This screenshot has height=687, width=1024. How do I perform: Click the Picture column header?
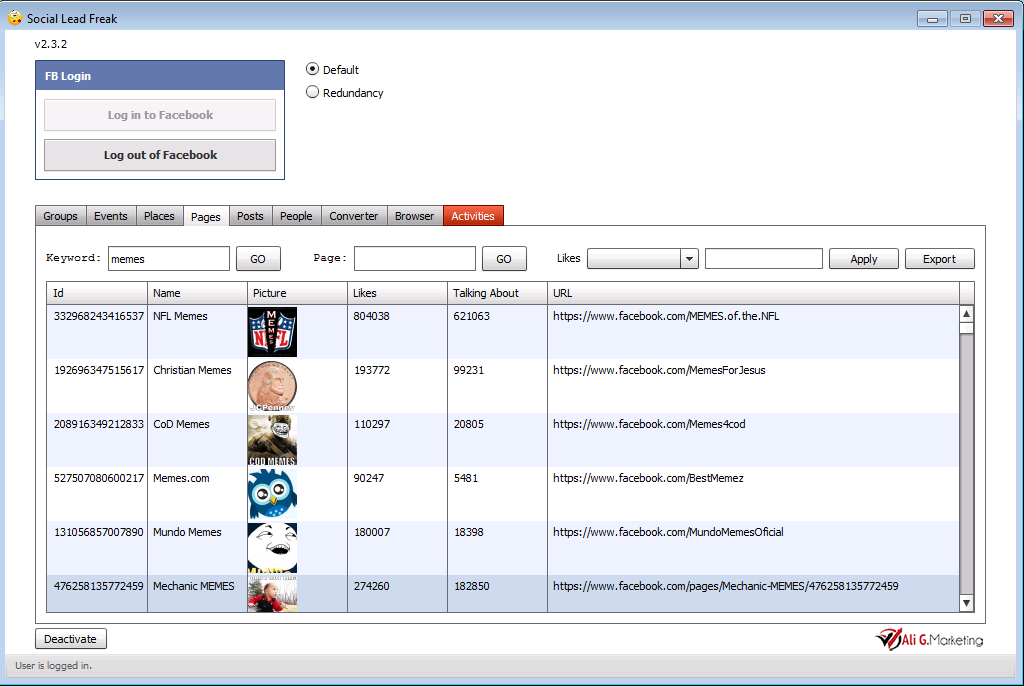(x=297, y=293)
